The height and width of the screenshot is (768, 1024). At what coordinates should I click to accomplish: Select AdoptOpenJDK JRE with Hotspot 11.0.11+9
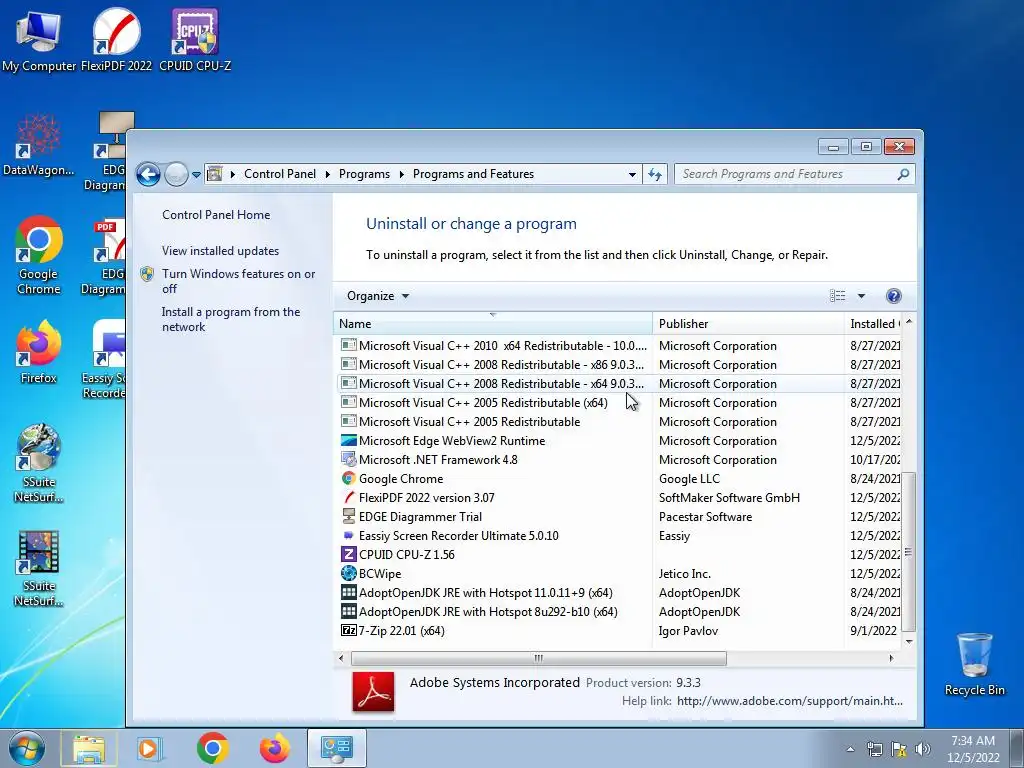(x=618, y=593)
